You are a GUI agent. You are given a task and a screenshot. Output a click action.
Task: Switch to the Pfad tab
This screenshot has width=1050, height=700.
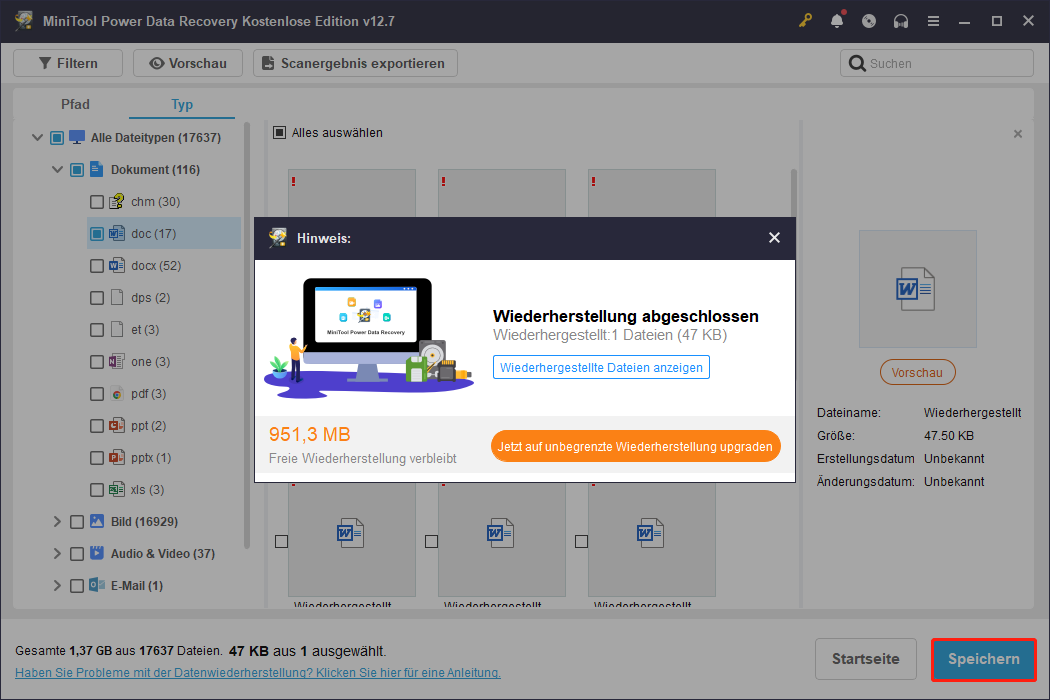tap(75, 104)
